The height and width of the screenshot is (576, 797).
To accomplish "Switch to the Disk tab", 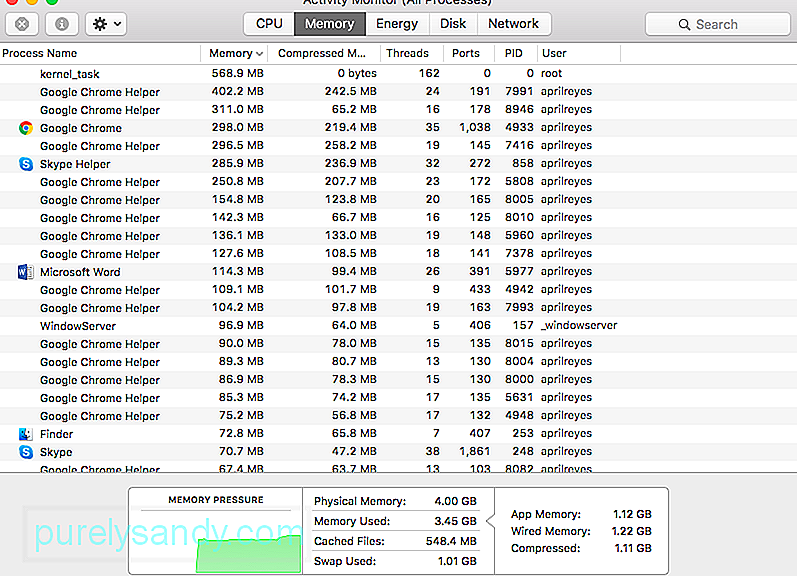I will click(x=453, y=24).
